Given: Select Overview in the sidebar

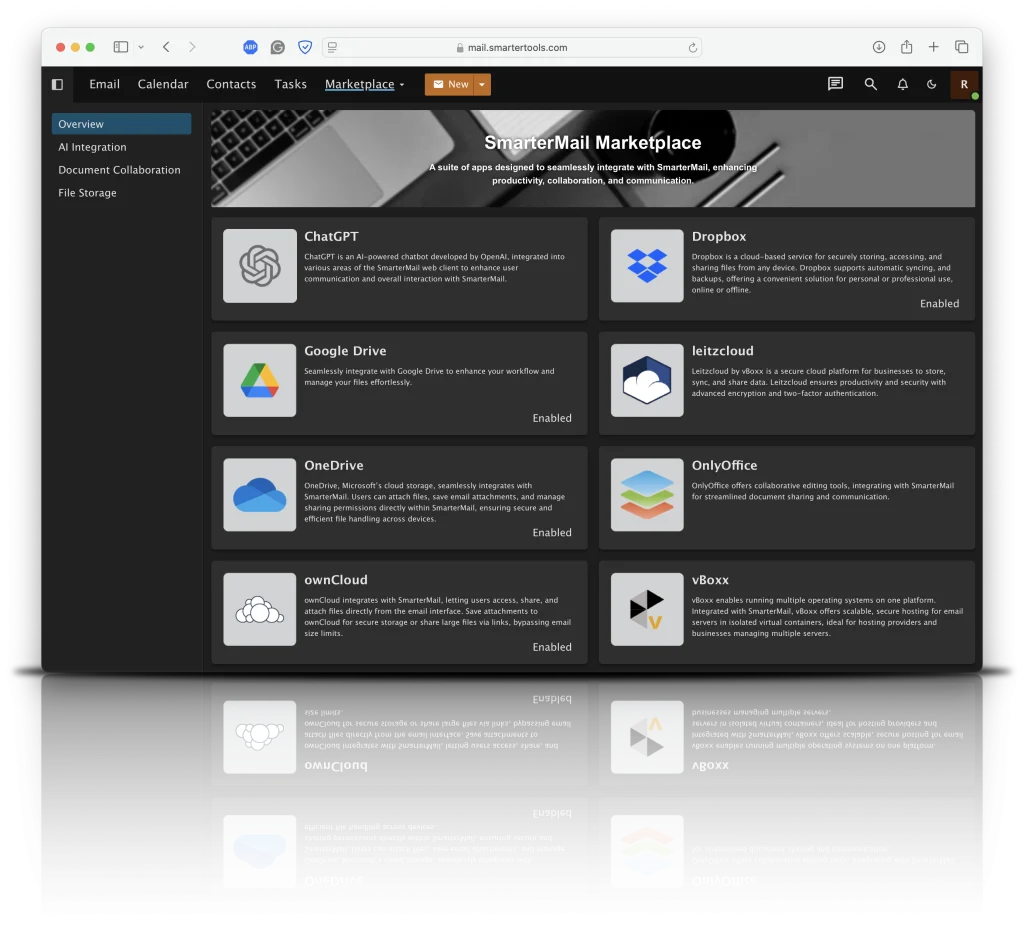Looking at the screenshot, I should click(x=121, y=124).
